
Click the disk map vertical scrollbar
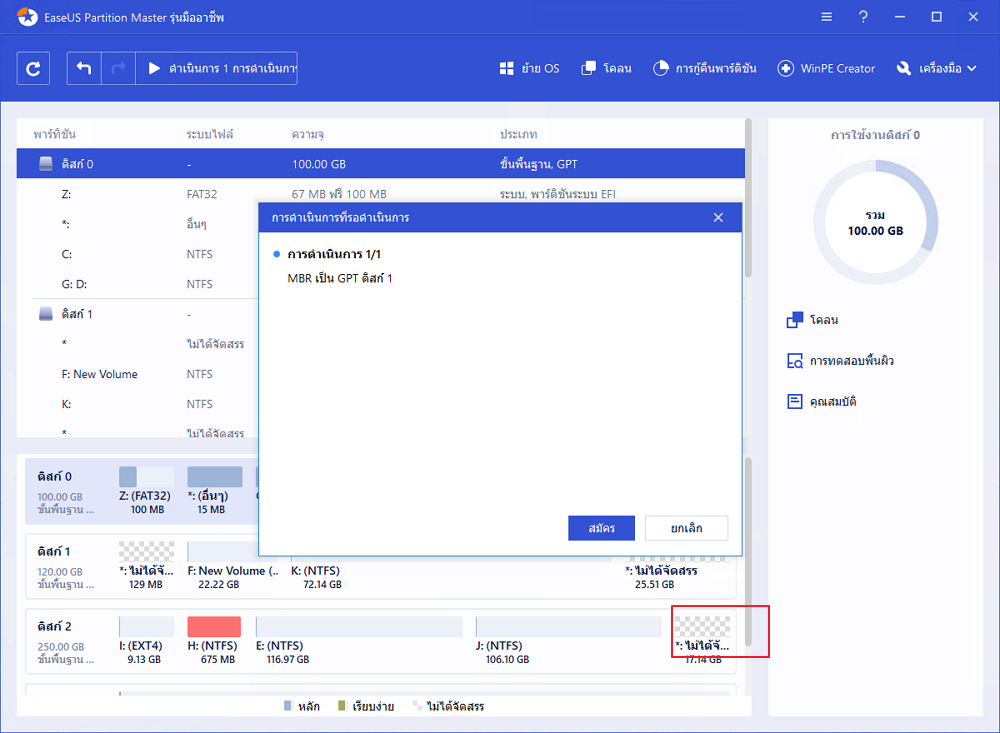[748, 551]
